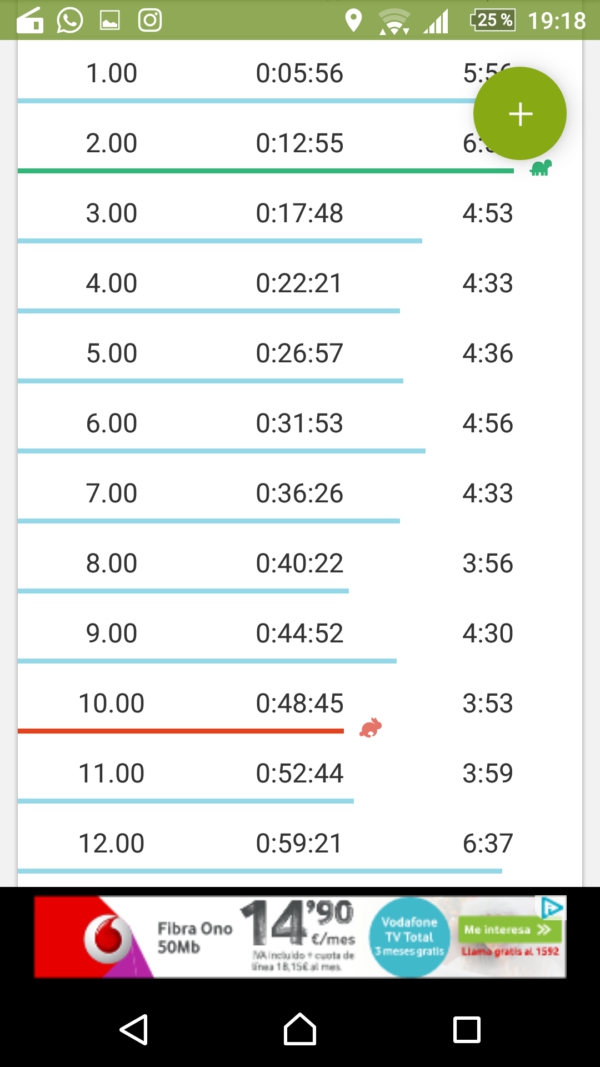
Task: Select the 10.00 km lap row
Action: [x=300, y=703]
